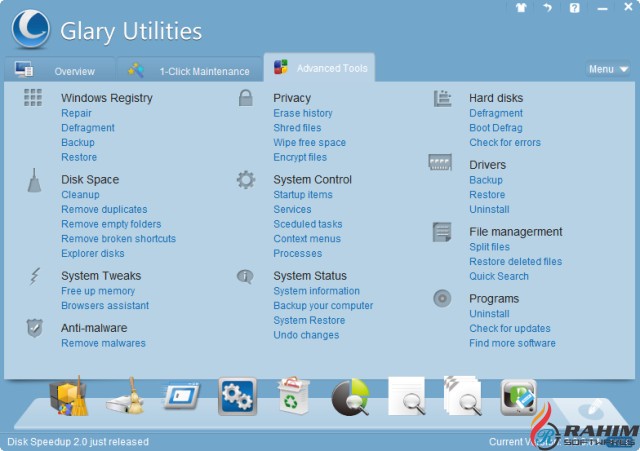
Task: Open the help question mark icon
Action: pyautogui.click(x=575, y=8)
